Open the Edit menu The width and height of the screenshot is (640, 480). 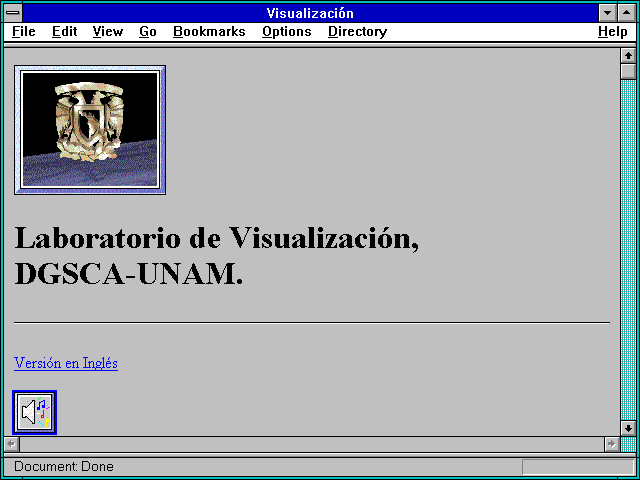(x=64, y=32)
